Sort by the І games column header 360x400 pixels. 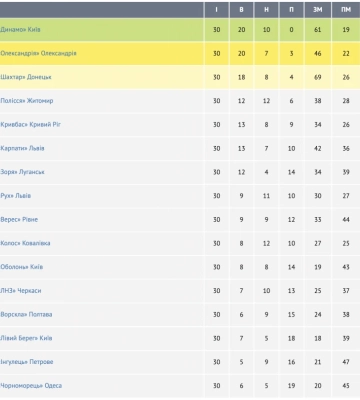(x=217, y=10)
